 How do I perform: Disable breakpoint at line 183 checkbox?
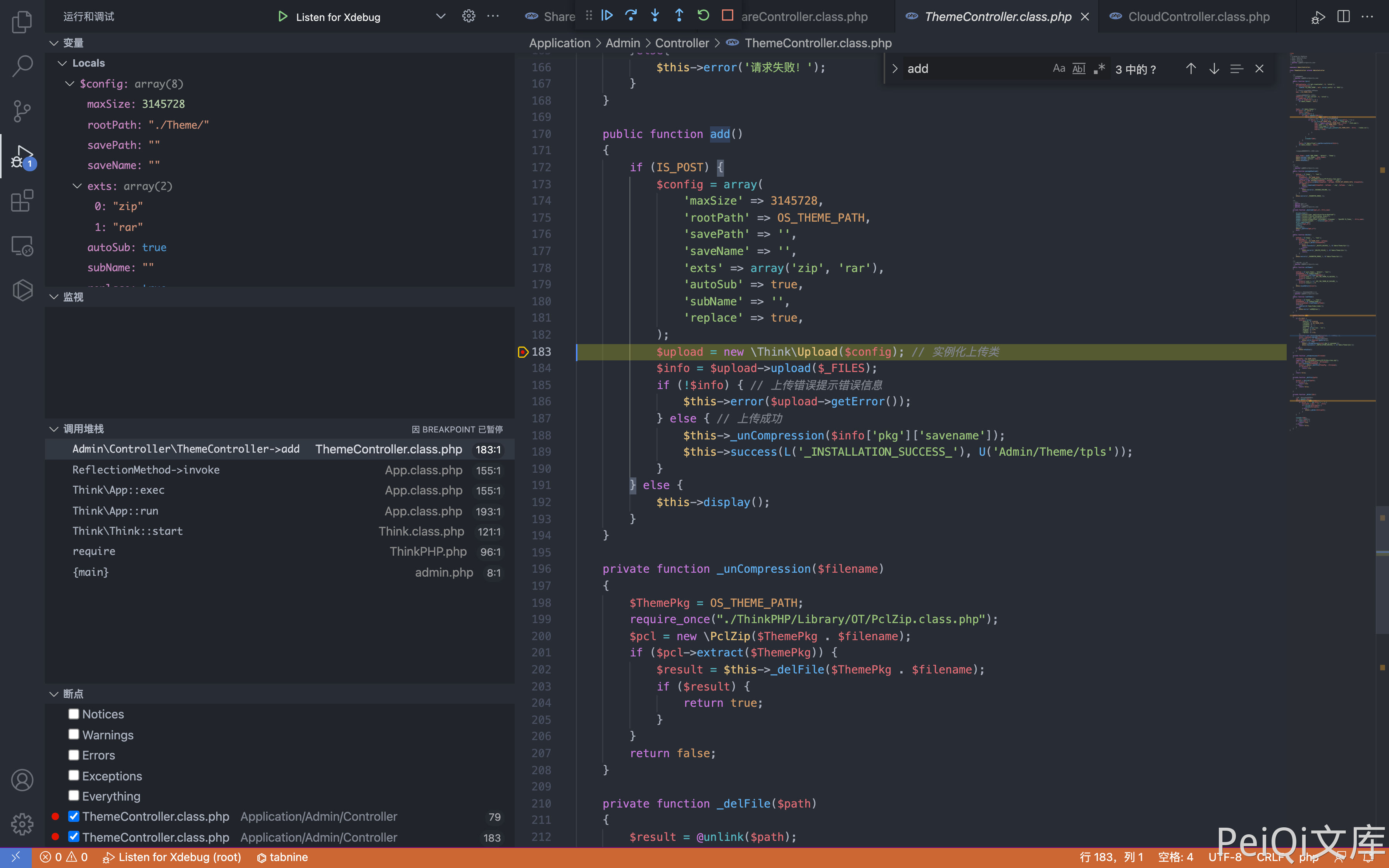click(74, 837)
